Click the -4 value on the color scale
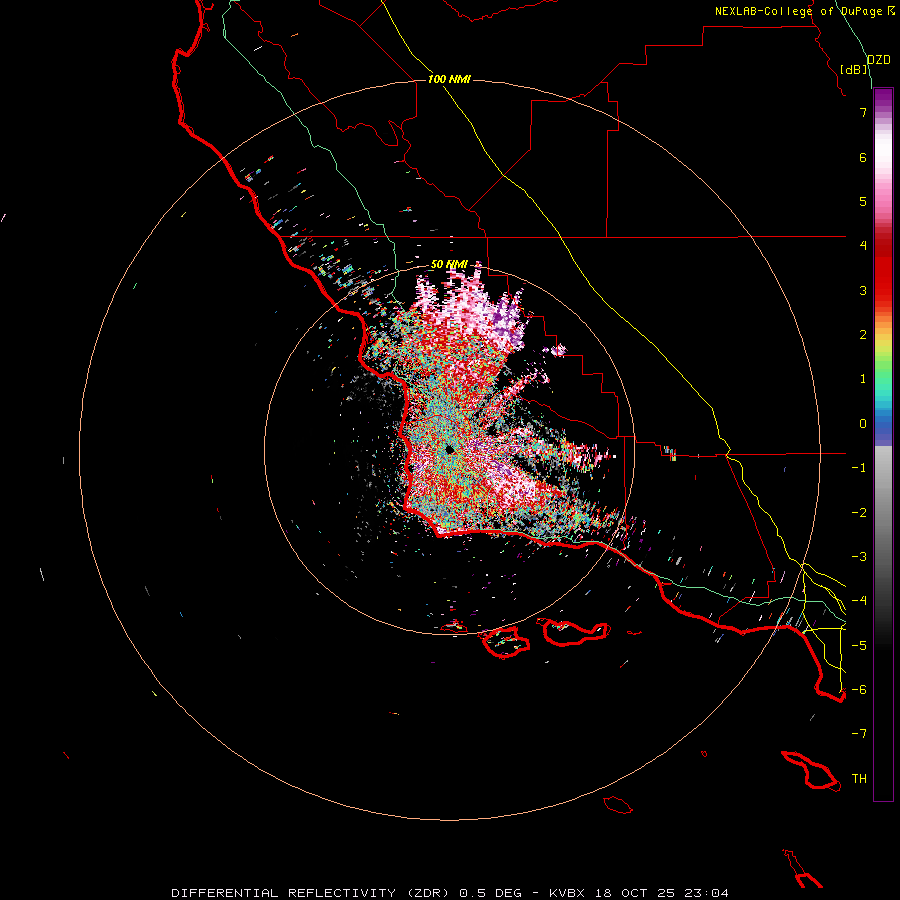 click(859, 601)
